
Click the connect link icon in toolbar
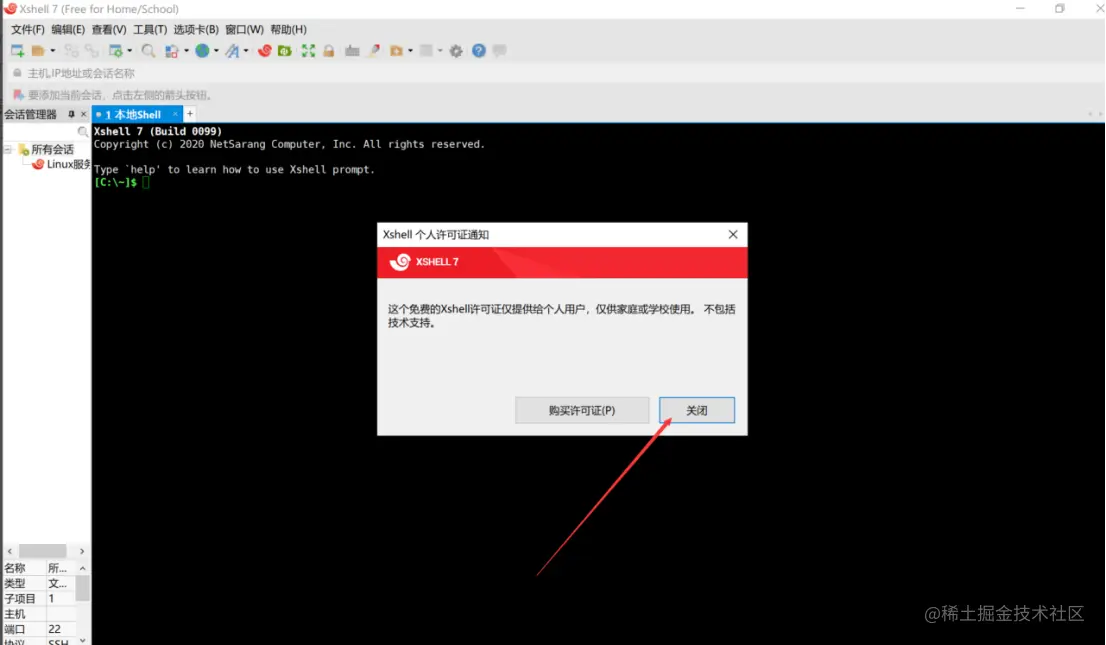coord(71,51)
